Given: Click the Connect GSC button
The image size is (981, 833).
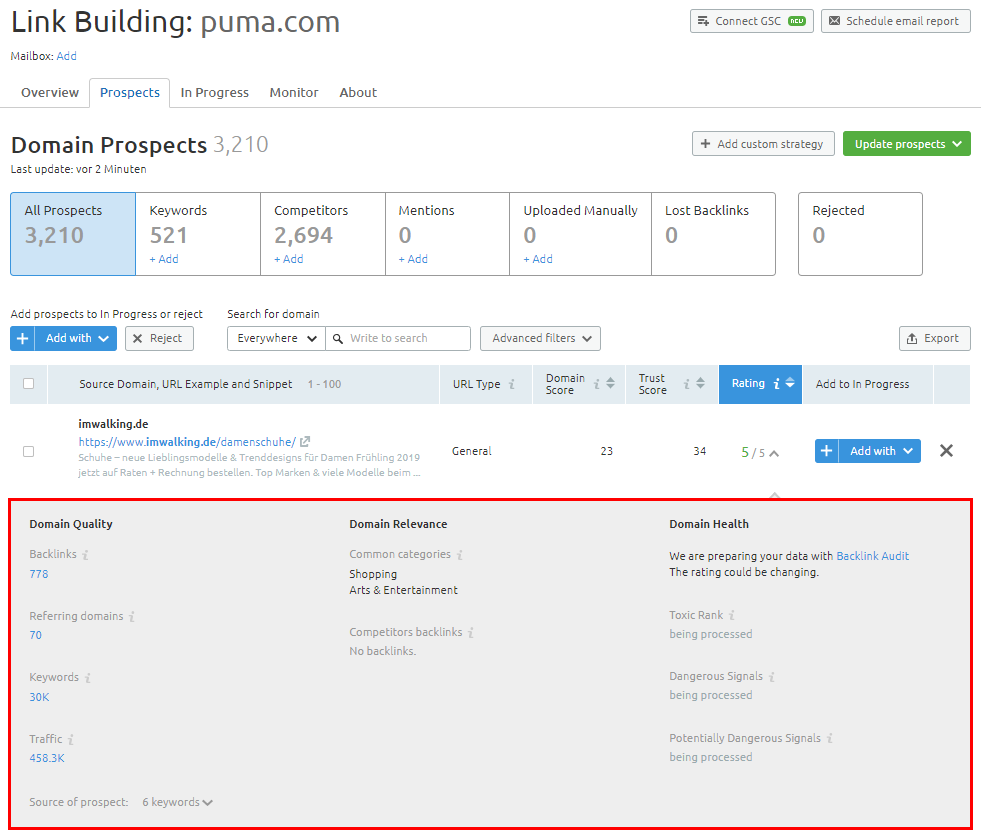Looking at the screenshot, I should pyautogui.click(x=751, y=21).
